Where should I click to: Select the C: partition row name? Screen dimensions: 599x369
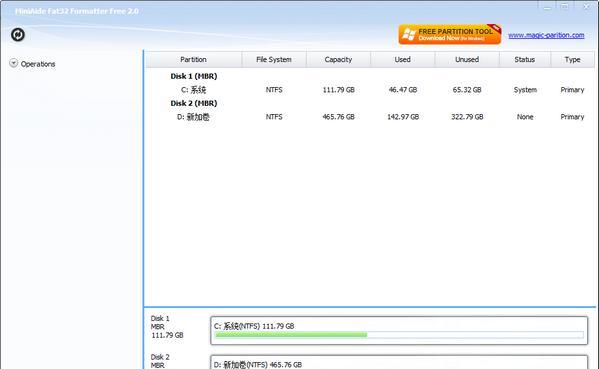(193, 90)
